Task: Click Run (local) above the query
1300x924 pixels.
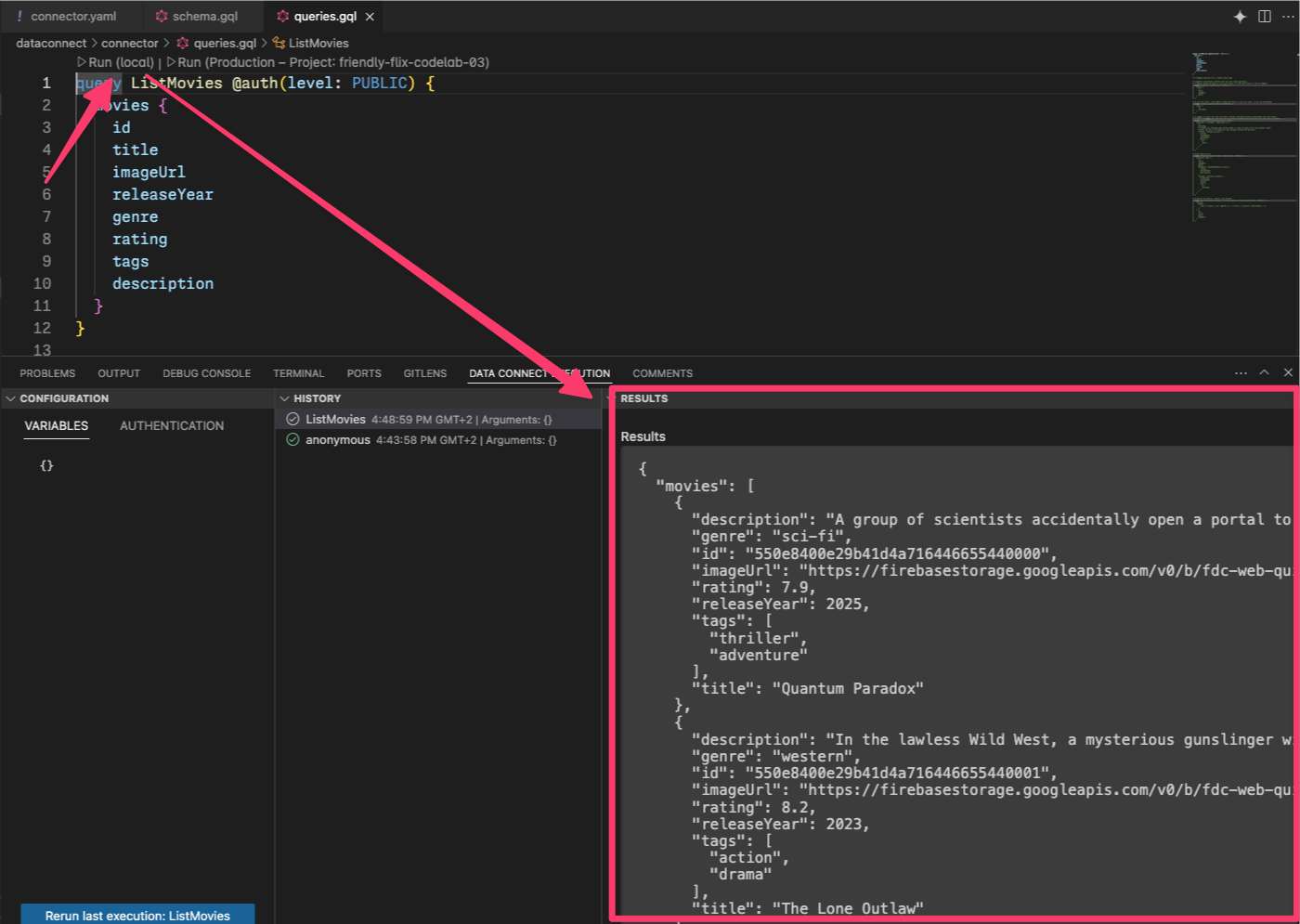Action: (x=116, y=62)
